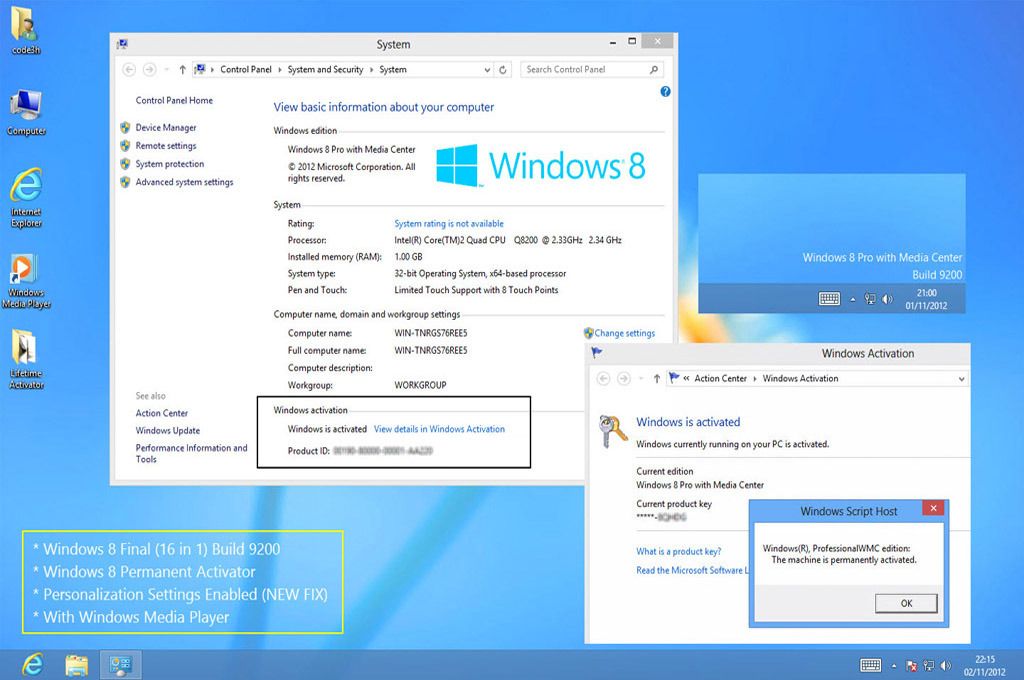Expand the arrow after System and Security
The height and width of the screenshot is (680, 1024).
pyautogui.click(x=371, y=69)
